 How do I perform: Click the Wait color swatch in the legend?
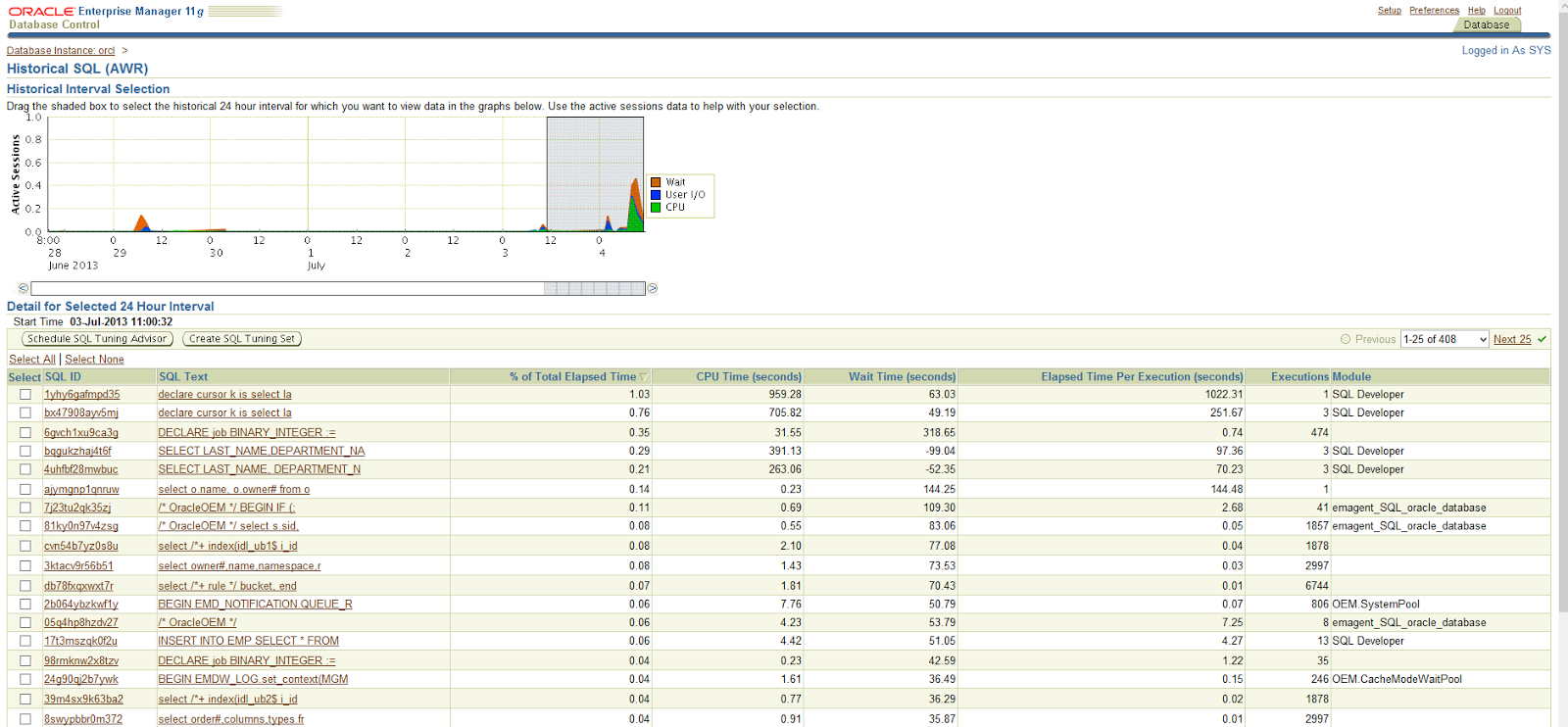click(656, 182)
